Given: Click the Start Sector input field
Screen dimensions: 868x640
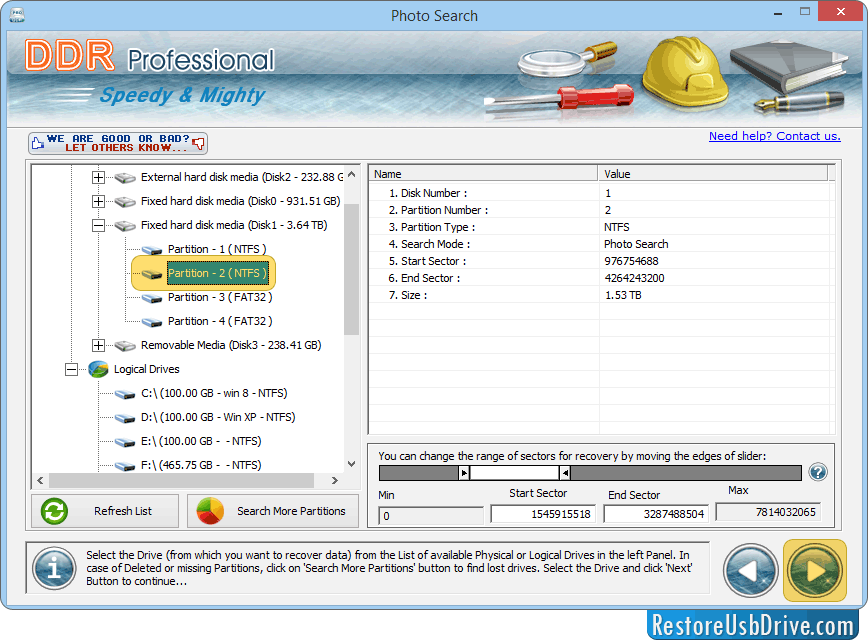Looking at the screenshot, I should tap(543, 514).
